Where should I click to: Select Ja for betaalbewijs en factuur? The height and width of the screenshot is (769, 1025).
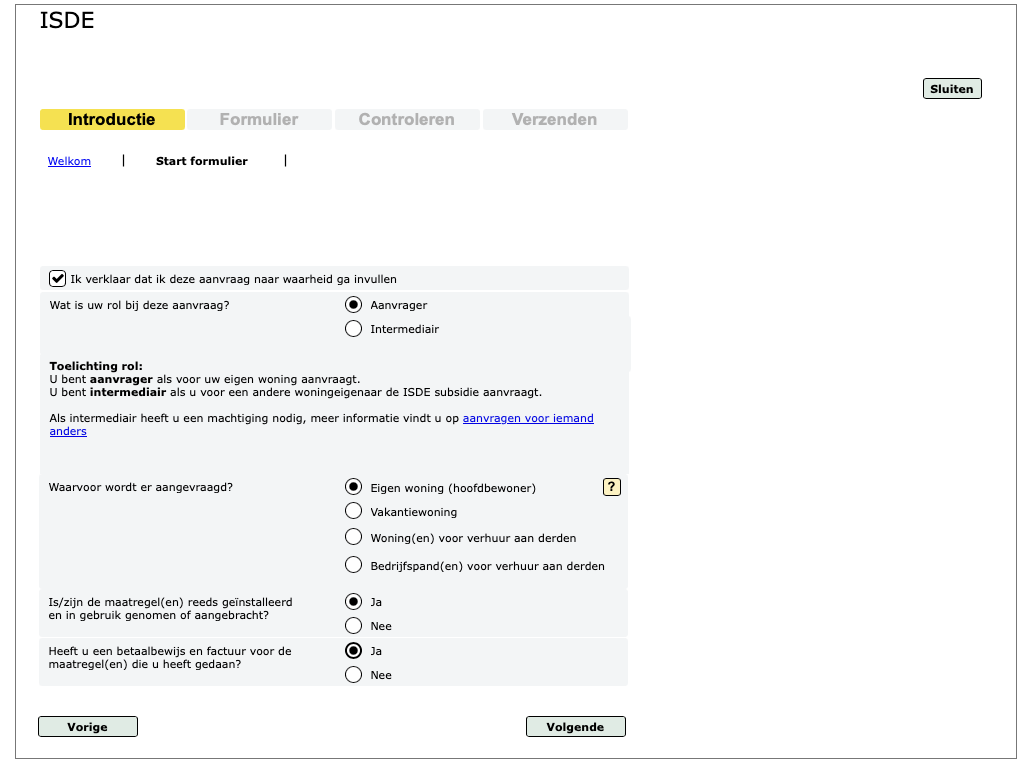coord(353,650)
